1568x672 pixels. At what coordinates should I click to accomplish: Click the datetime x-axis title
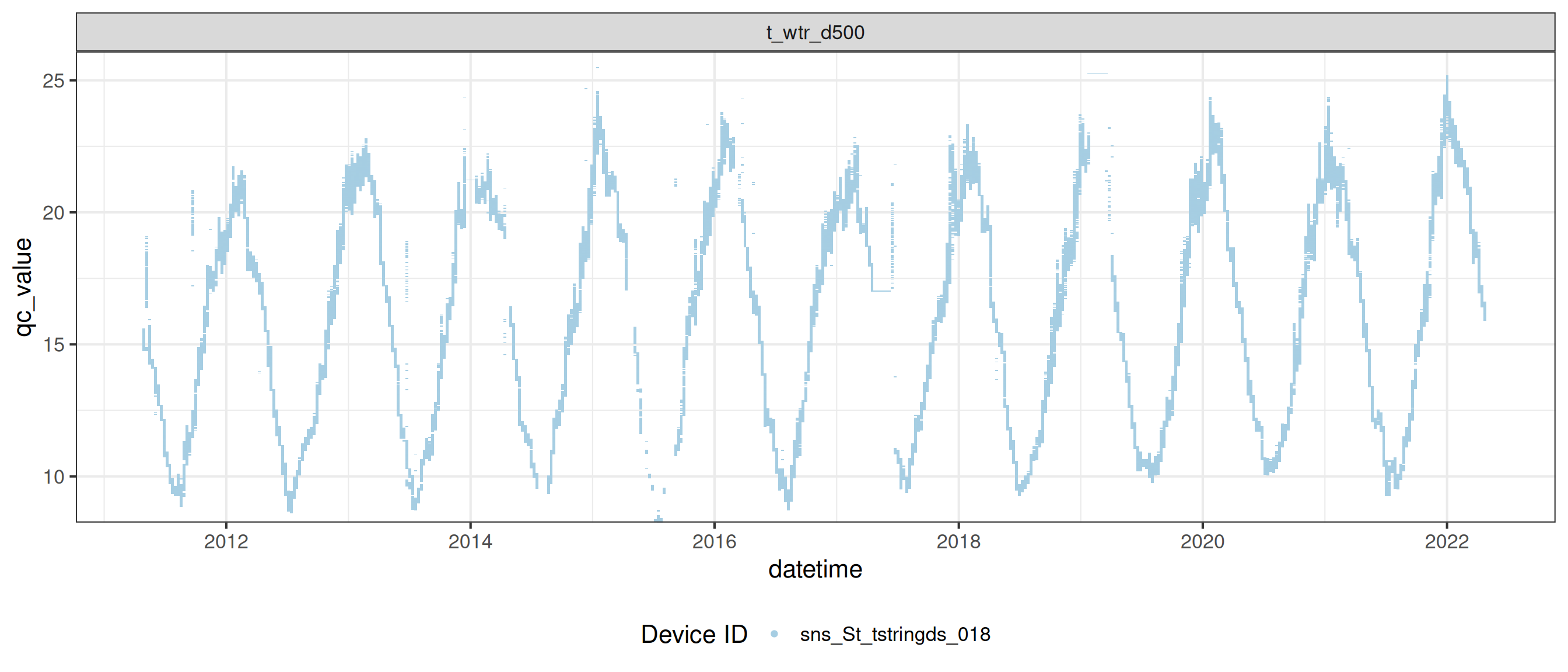pos(815,569)
